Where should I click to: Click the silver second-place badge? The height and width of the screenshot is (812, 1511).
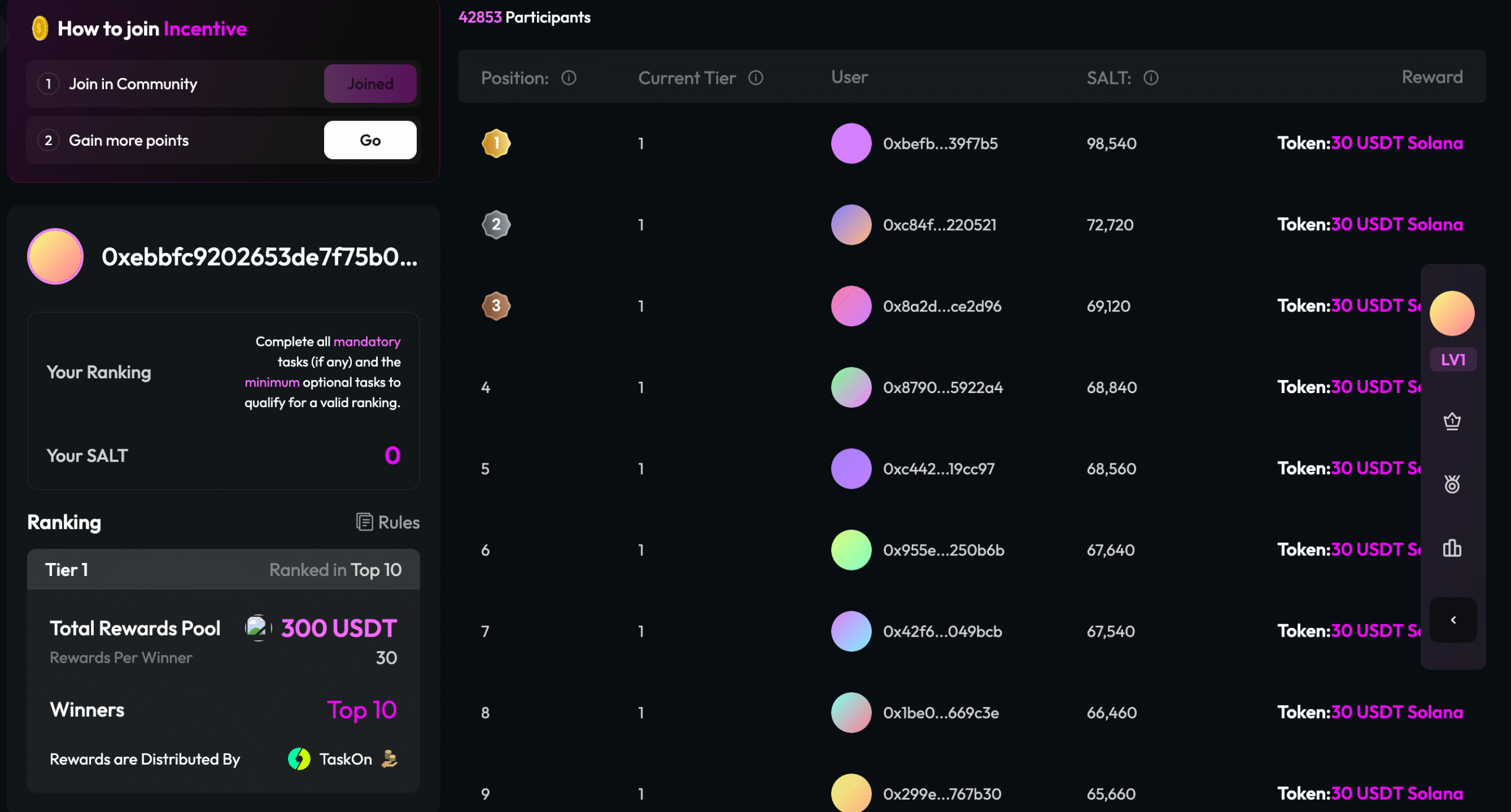coord(496,225)
